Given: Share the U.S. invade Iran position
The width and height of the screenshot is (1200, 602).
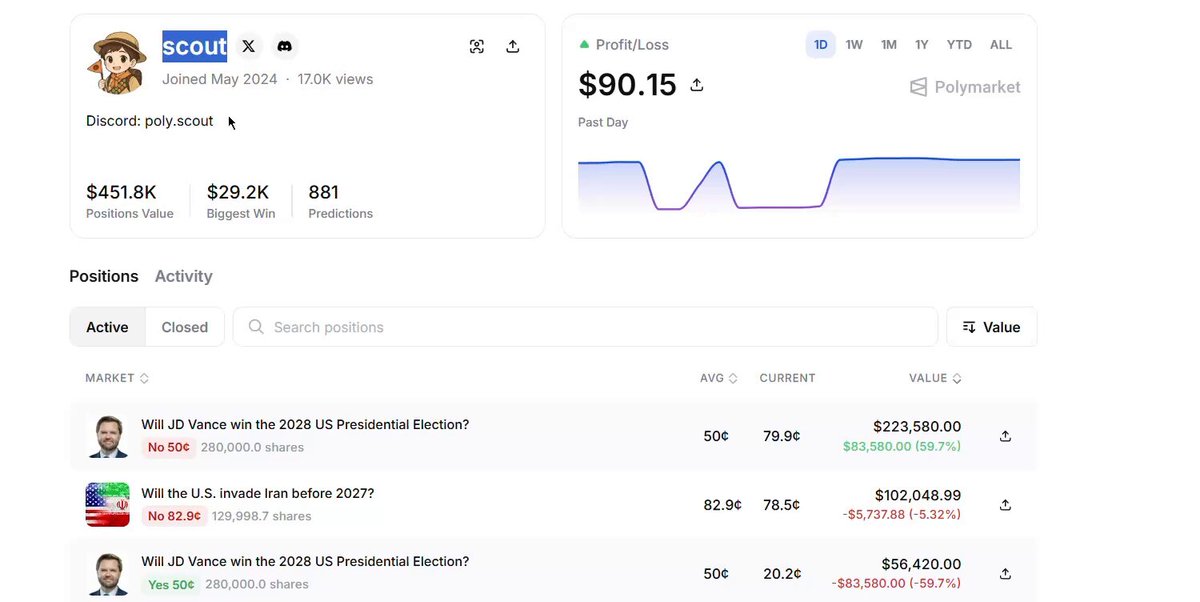Looking at the screenshot, I should click(x=1005, y=505).
